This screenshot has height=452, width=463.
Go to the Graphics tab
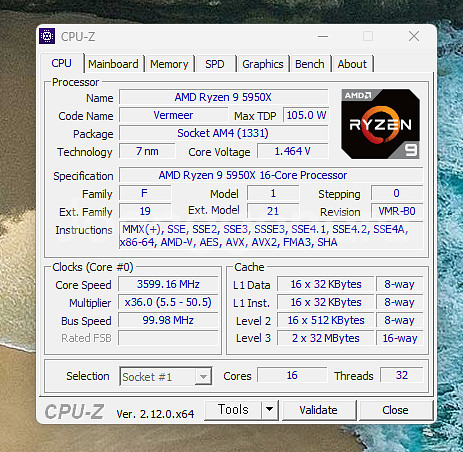coord(263,64)
